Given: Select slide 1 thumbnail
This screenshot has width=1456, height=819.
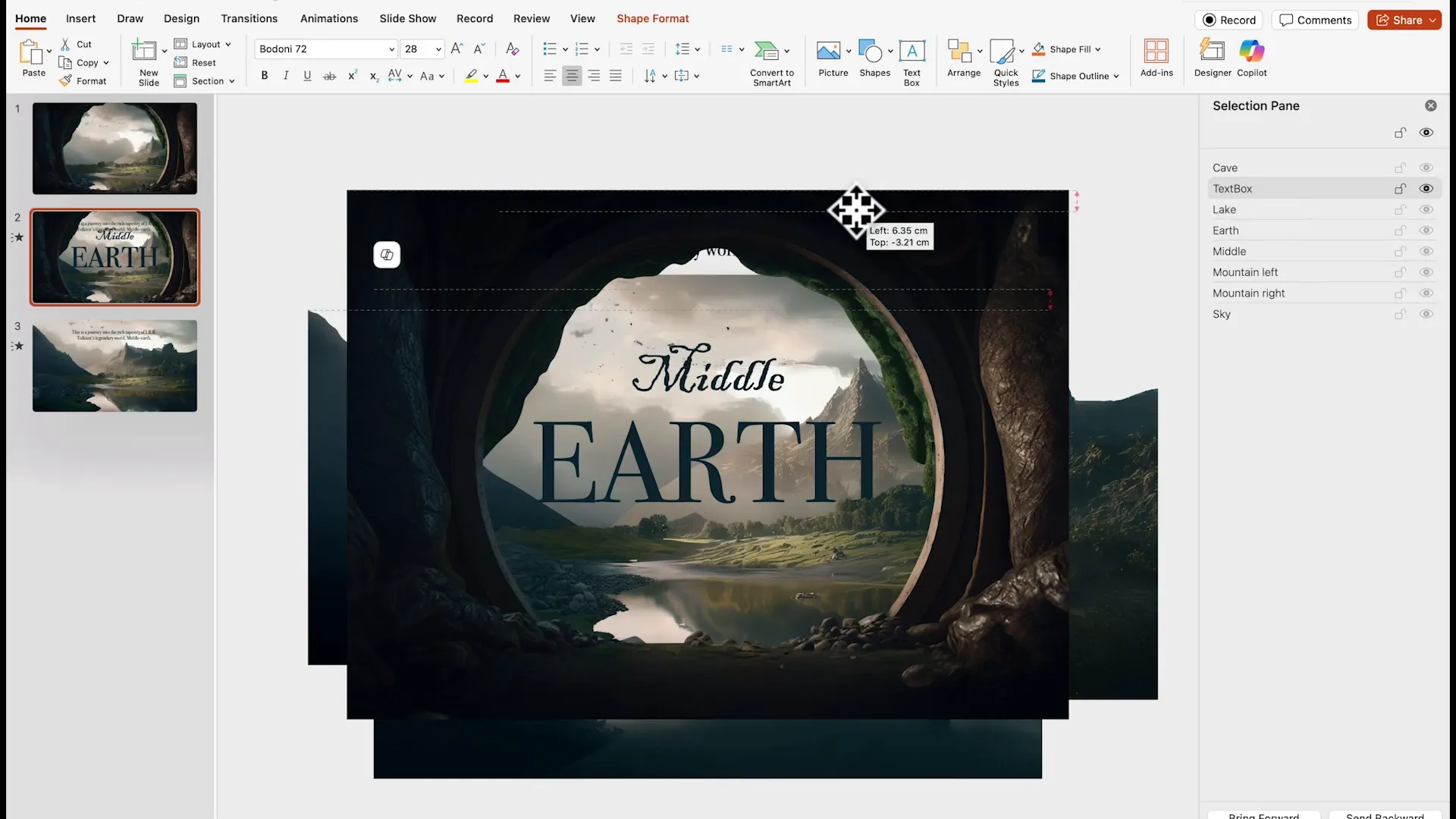Looking at the screenshot, I should tap(115, 148).
